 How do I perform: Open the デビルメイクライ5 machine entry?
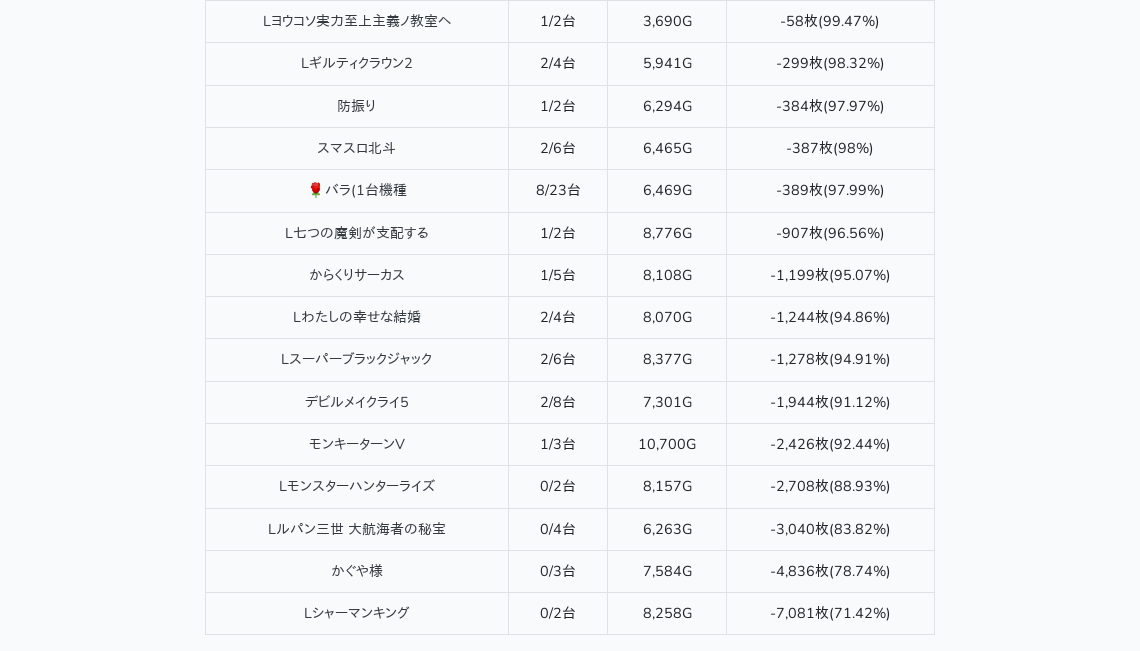357,402
